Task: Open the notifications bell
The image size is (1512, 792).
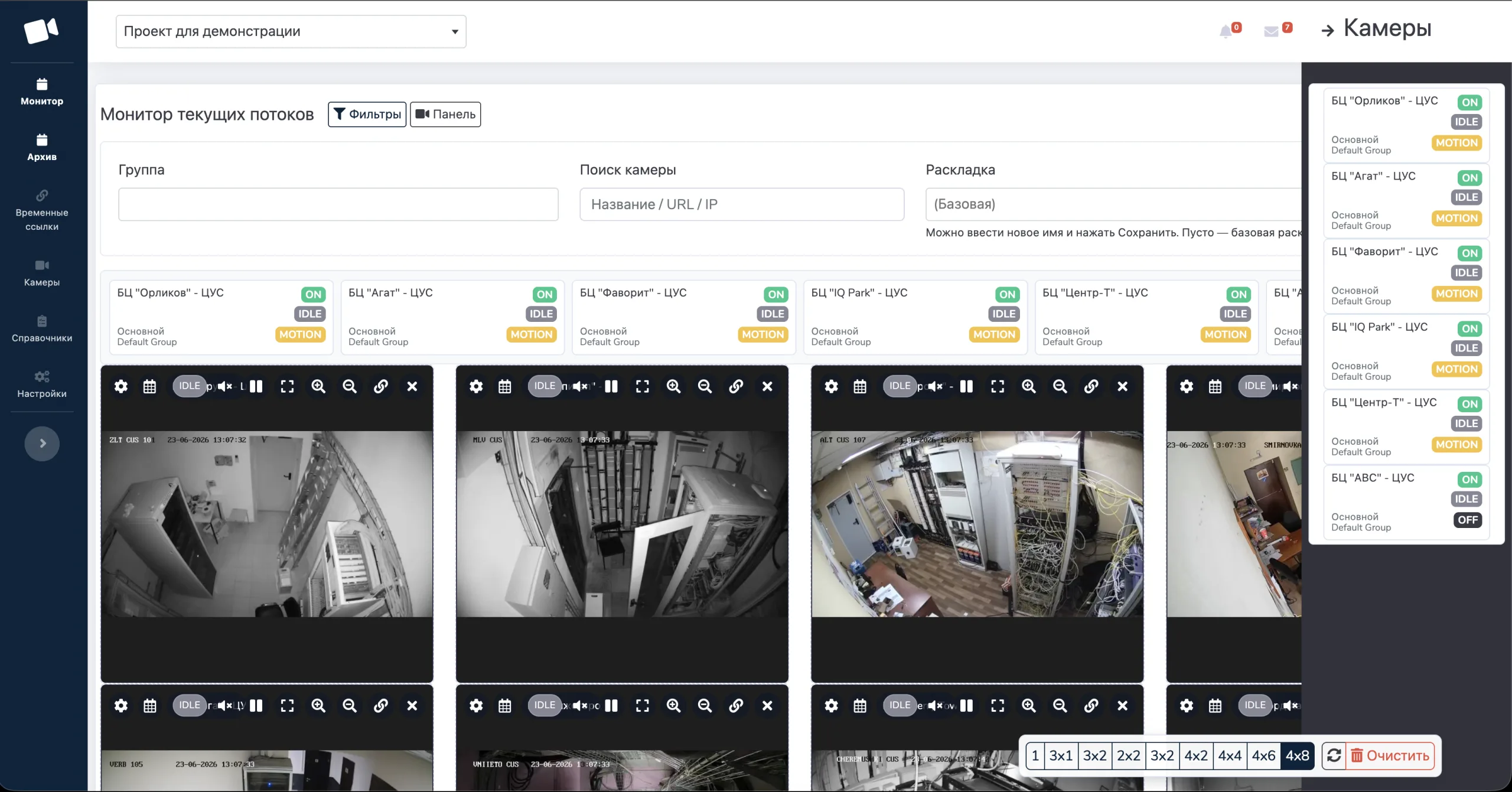Action: coord(1226,31)
